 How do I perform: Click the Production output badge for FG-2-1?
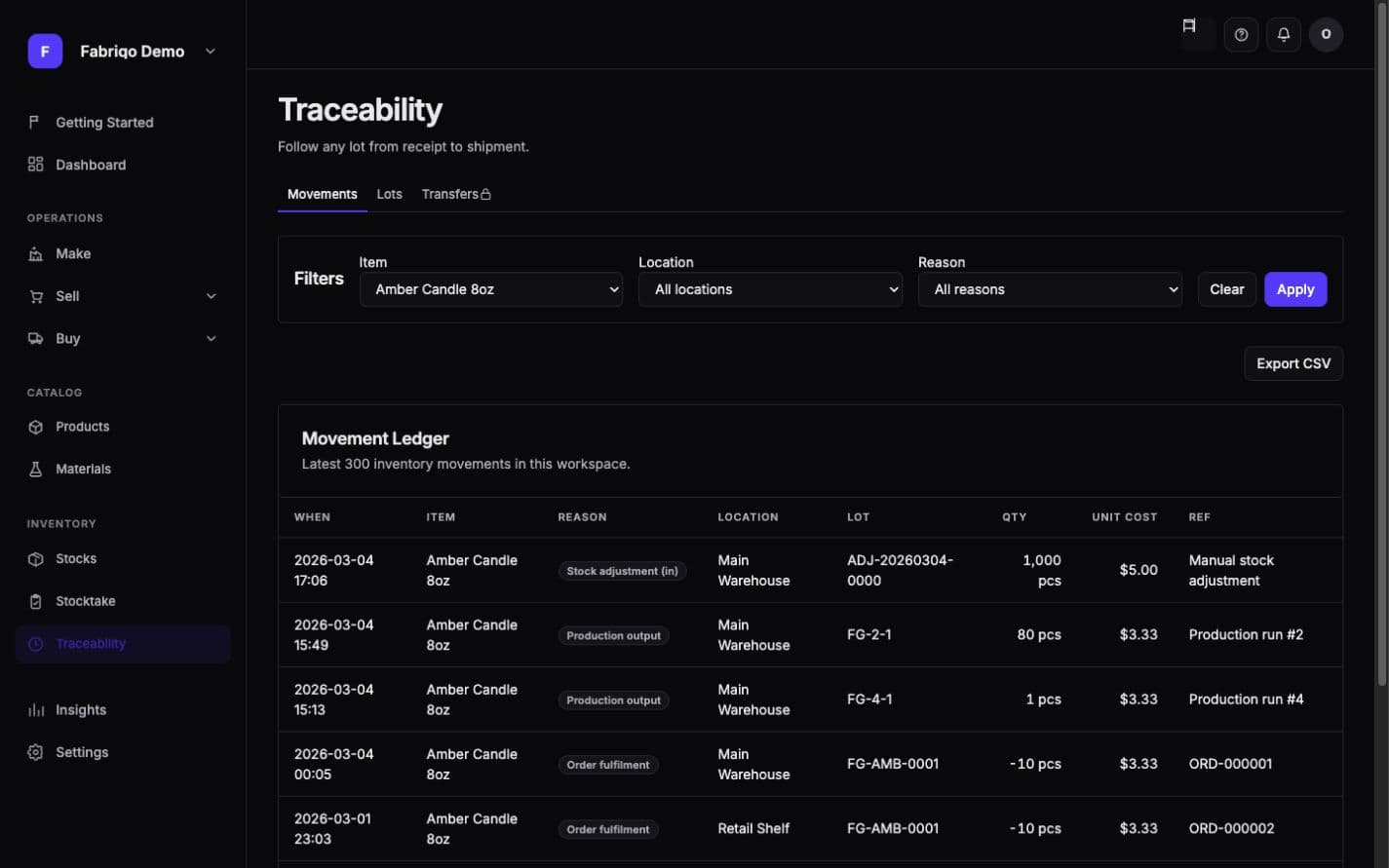[x=613, y=635]
